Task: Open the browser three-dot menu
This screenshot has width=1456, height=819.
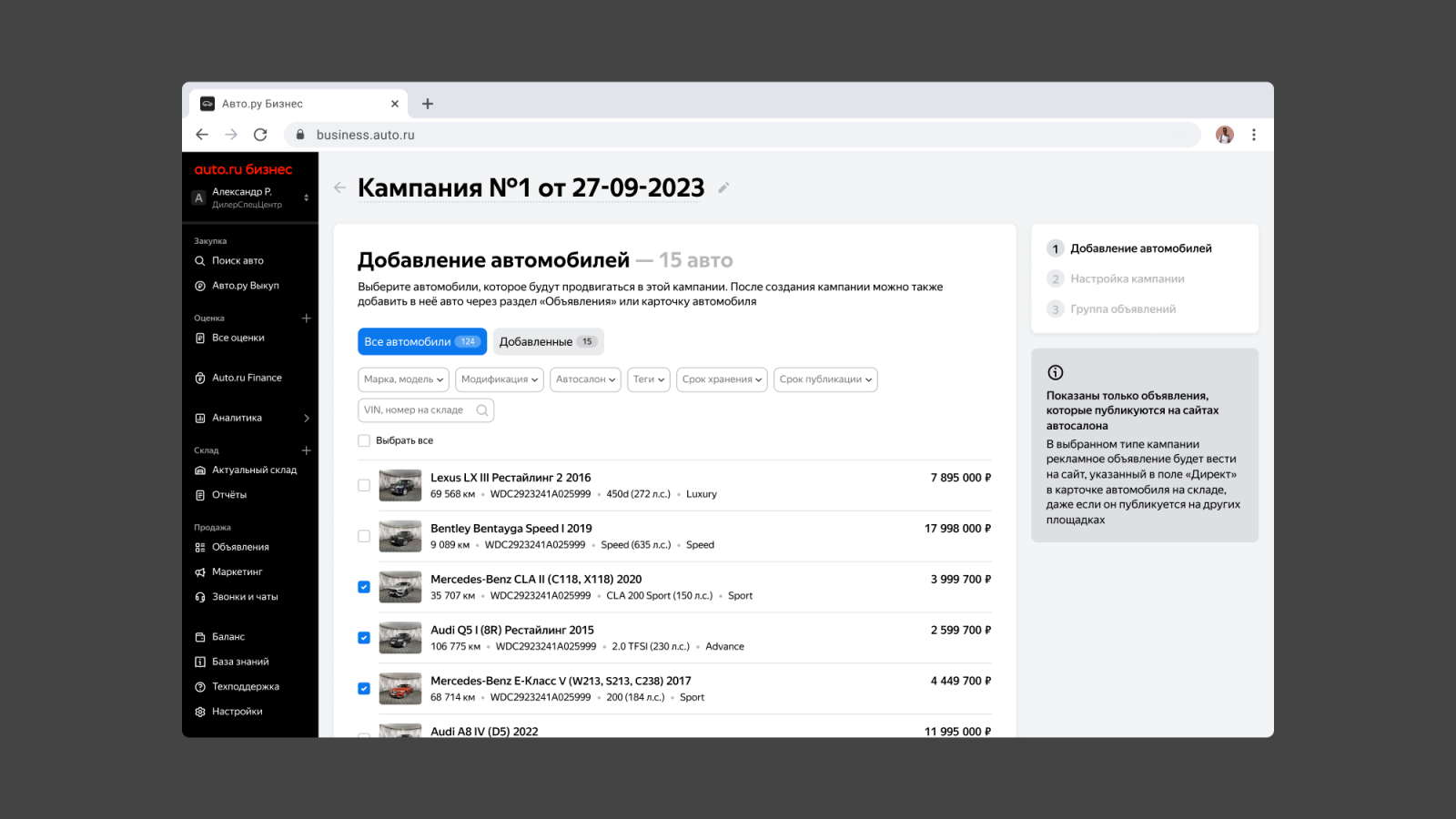Action: 1254,135
